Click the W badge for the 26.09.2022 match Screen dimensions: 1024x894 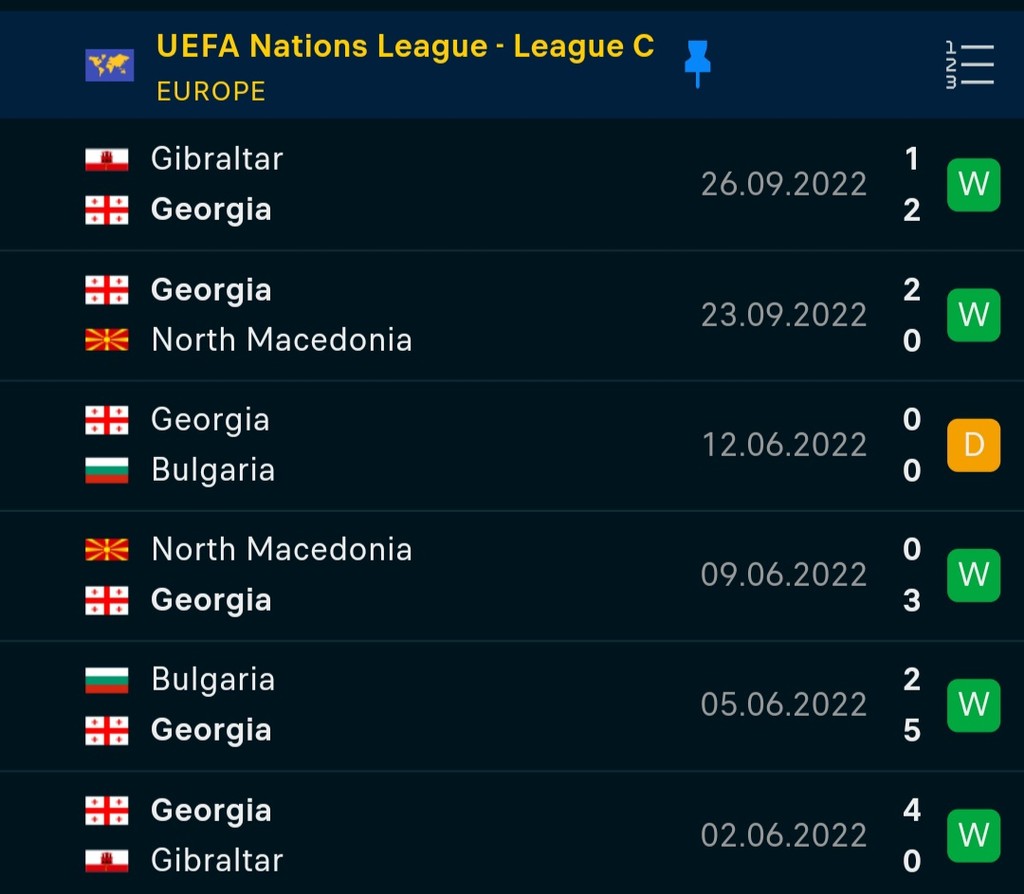point(974,185)
